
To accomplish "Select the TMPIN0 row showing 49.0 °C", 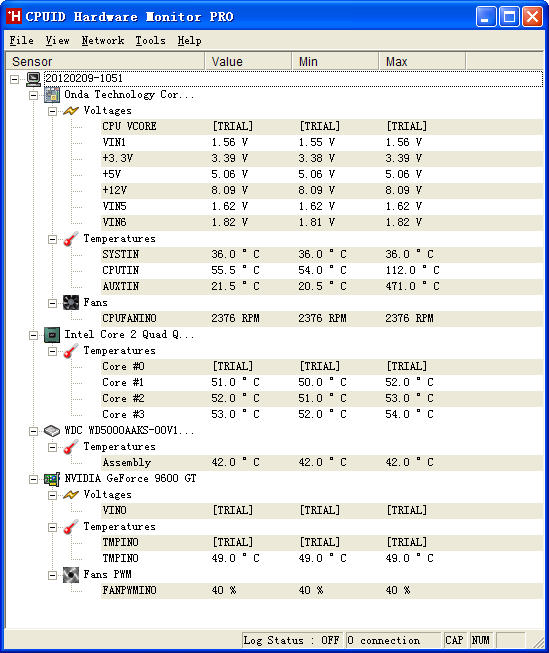I will 322,558.
